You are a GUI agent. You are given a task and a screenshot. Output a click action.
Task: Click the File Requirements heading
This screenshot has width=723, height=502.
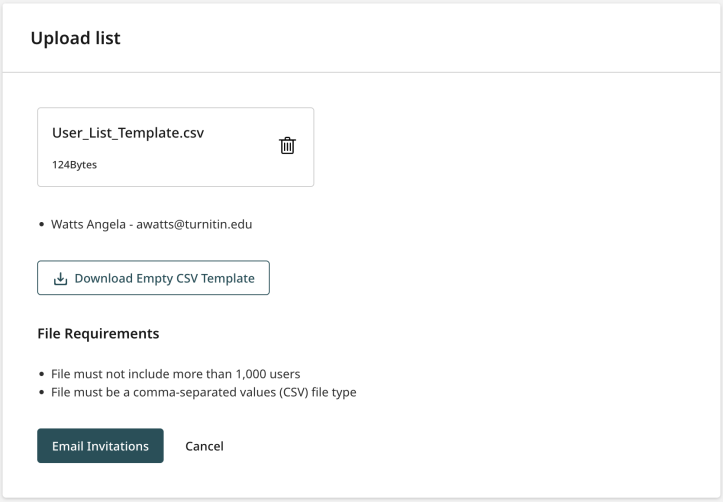[x=98, y=333]
